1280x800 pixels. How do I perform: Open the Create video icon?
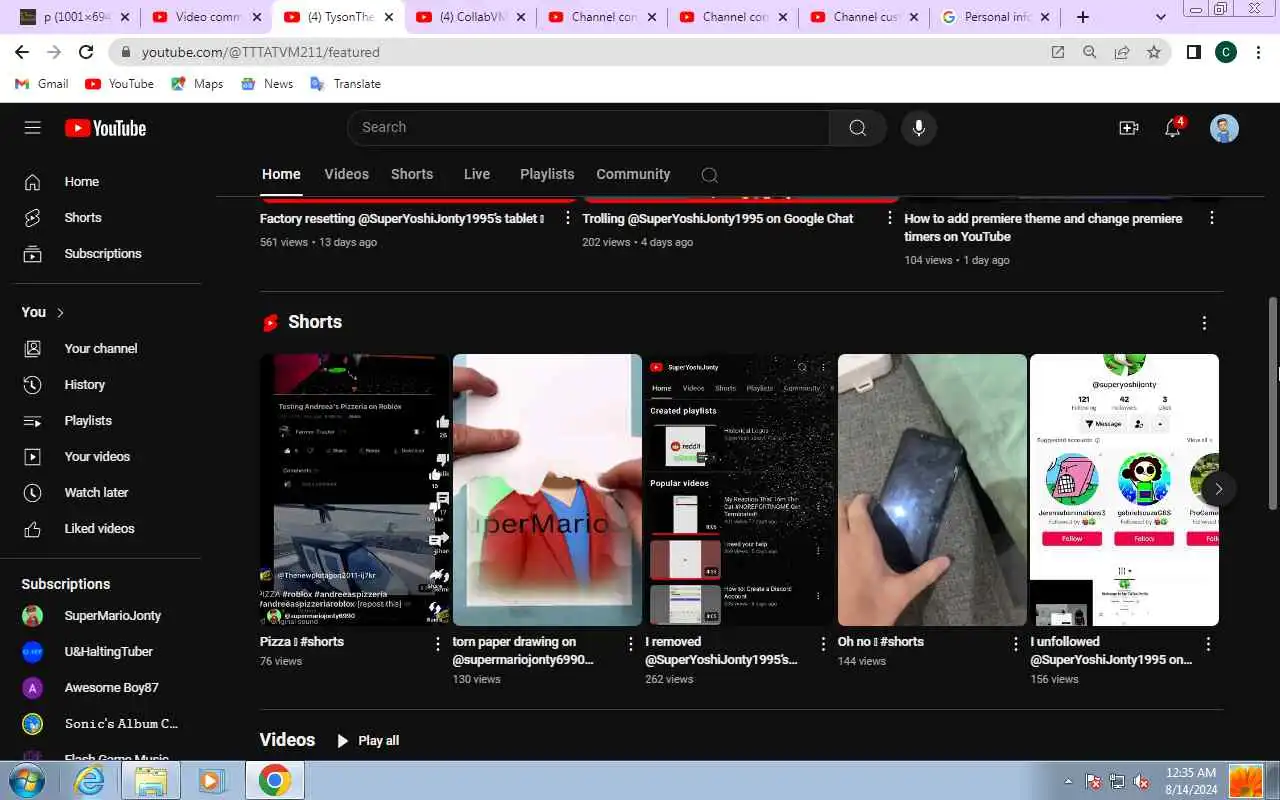coord(1128,128)
